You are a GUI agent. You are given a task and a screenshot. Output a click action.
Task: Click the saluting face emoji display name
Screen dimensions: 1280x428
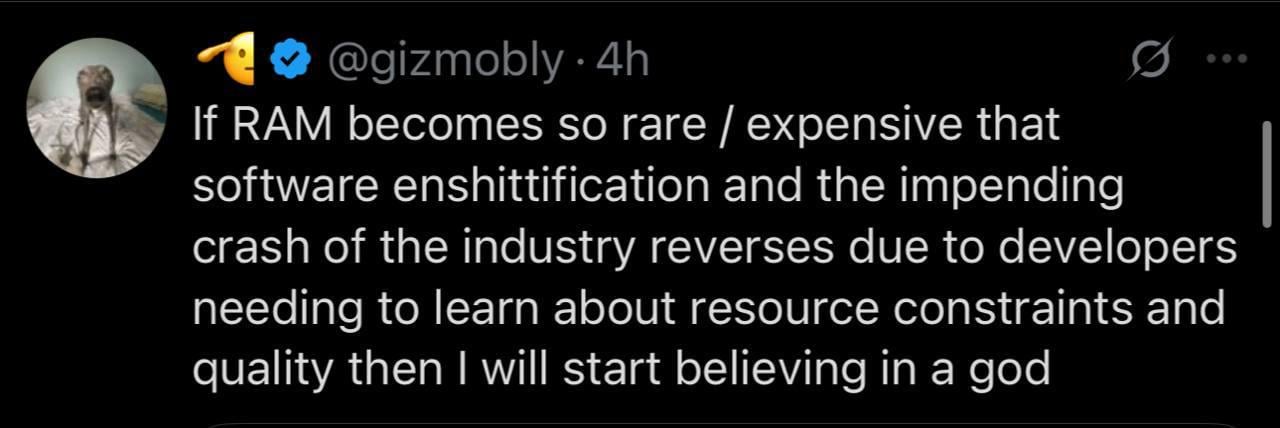227,61
